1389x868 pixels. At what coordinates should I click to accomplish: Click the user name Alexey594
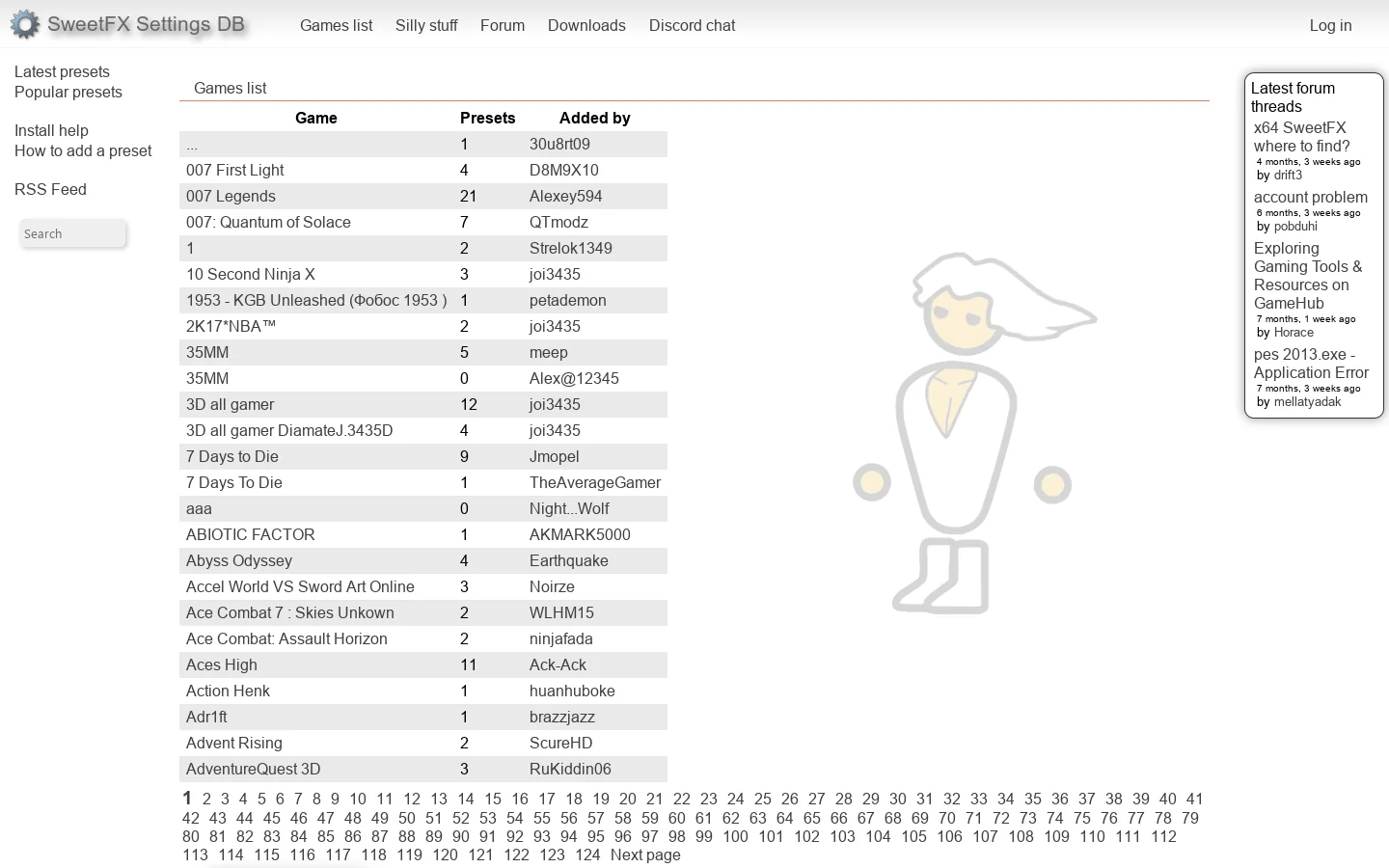tap(565, 196)
